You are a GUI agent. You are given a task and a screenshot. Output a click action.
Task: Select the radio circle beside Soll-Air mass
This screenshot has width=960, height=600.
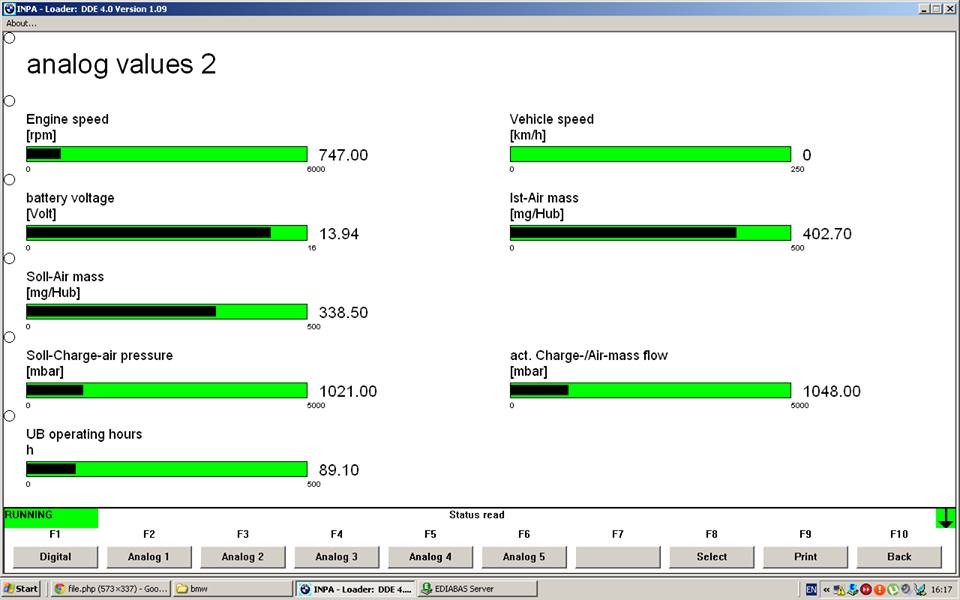(x=10, y=258)
